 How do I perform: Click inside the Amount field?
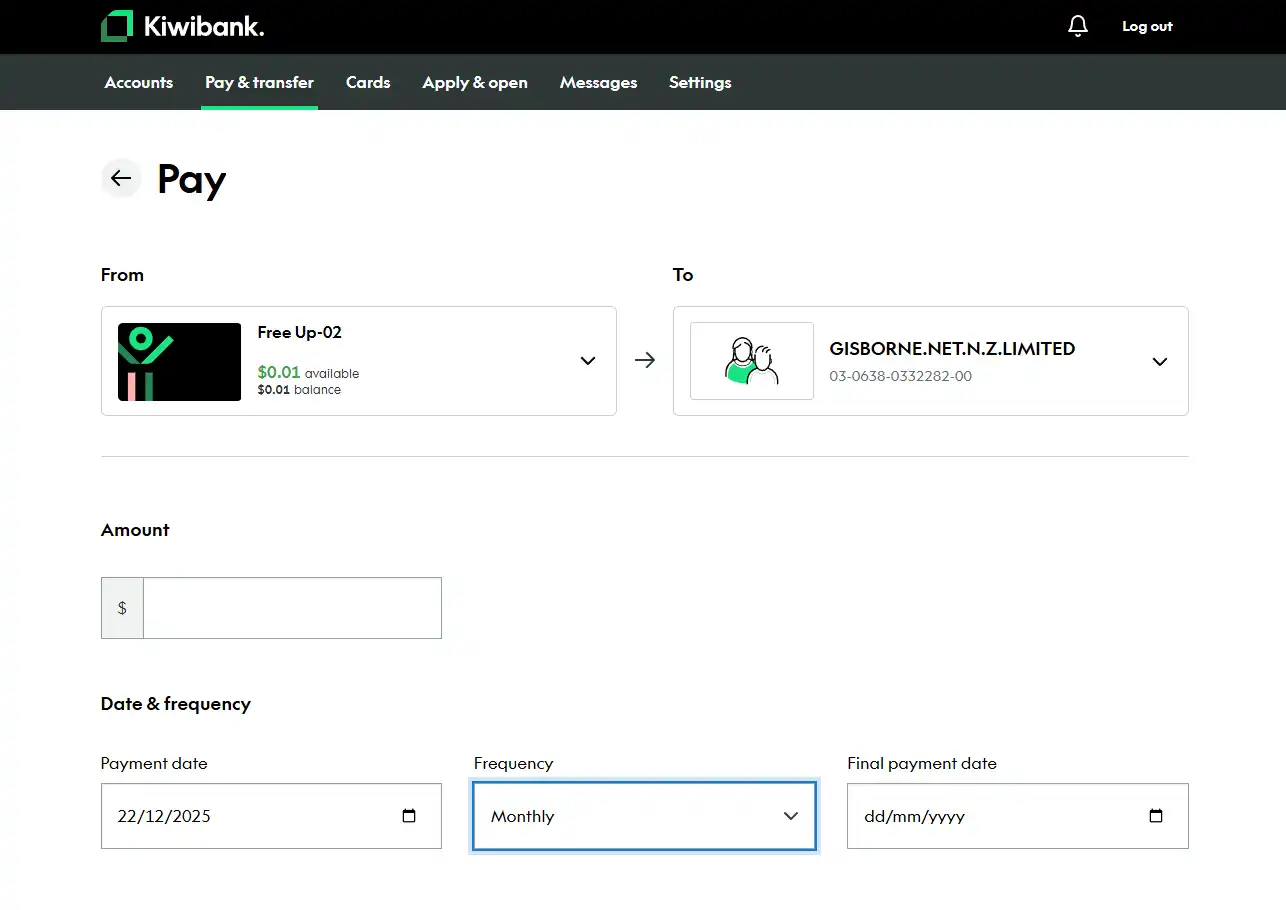coord(291,607)
